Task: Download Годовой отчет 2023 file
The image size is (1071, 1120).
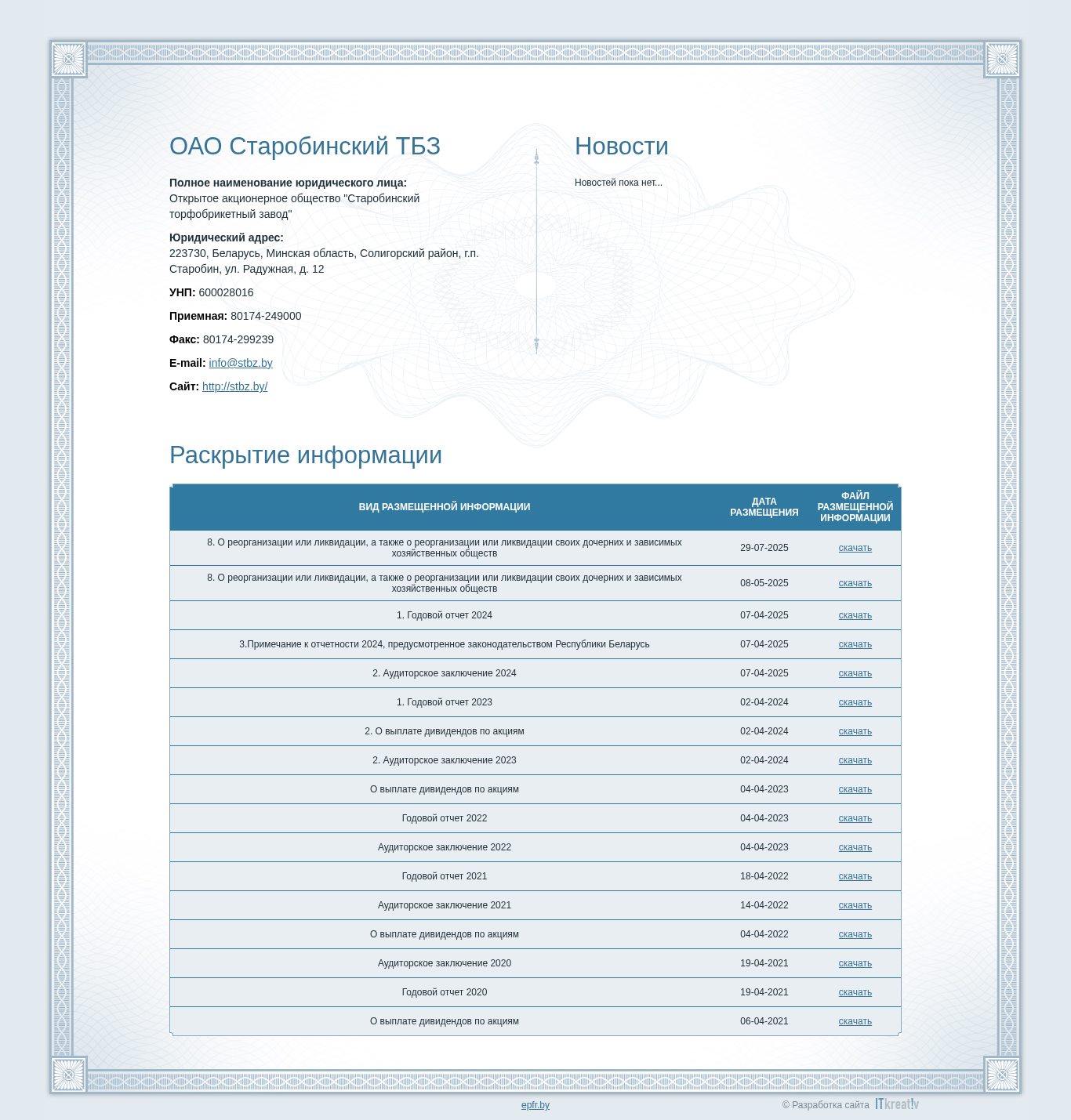Action: point(855,702)
